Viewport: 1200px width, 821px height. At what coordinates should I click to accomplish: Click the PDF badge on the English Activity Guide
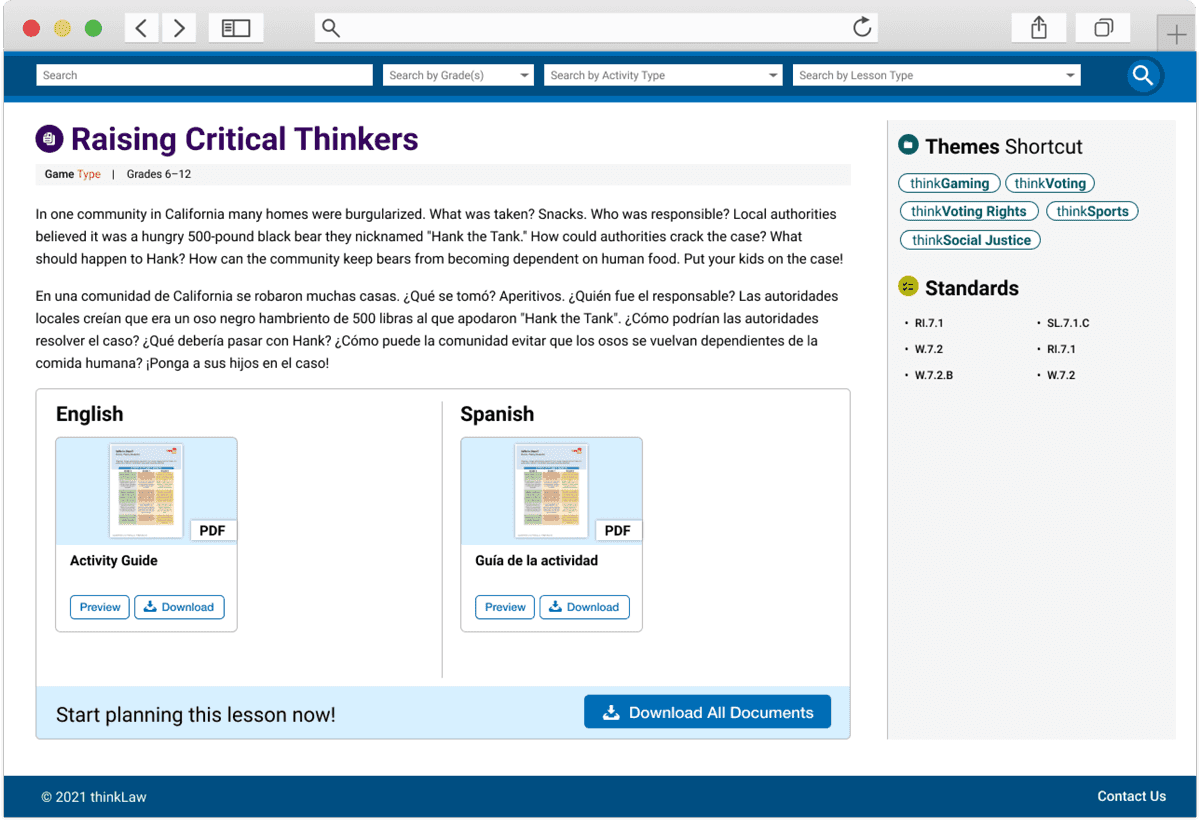[x=212, y=530]
